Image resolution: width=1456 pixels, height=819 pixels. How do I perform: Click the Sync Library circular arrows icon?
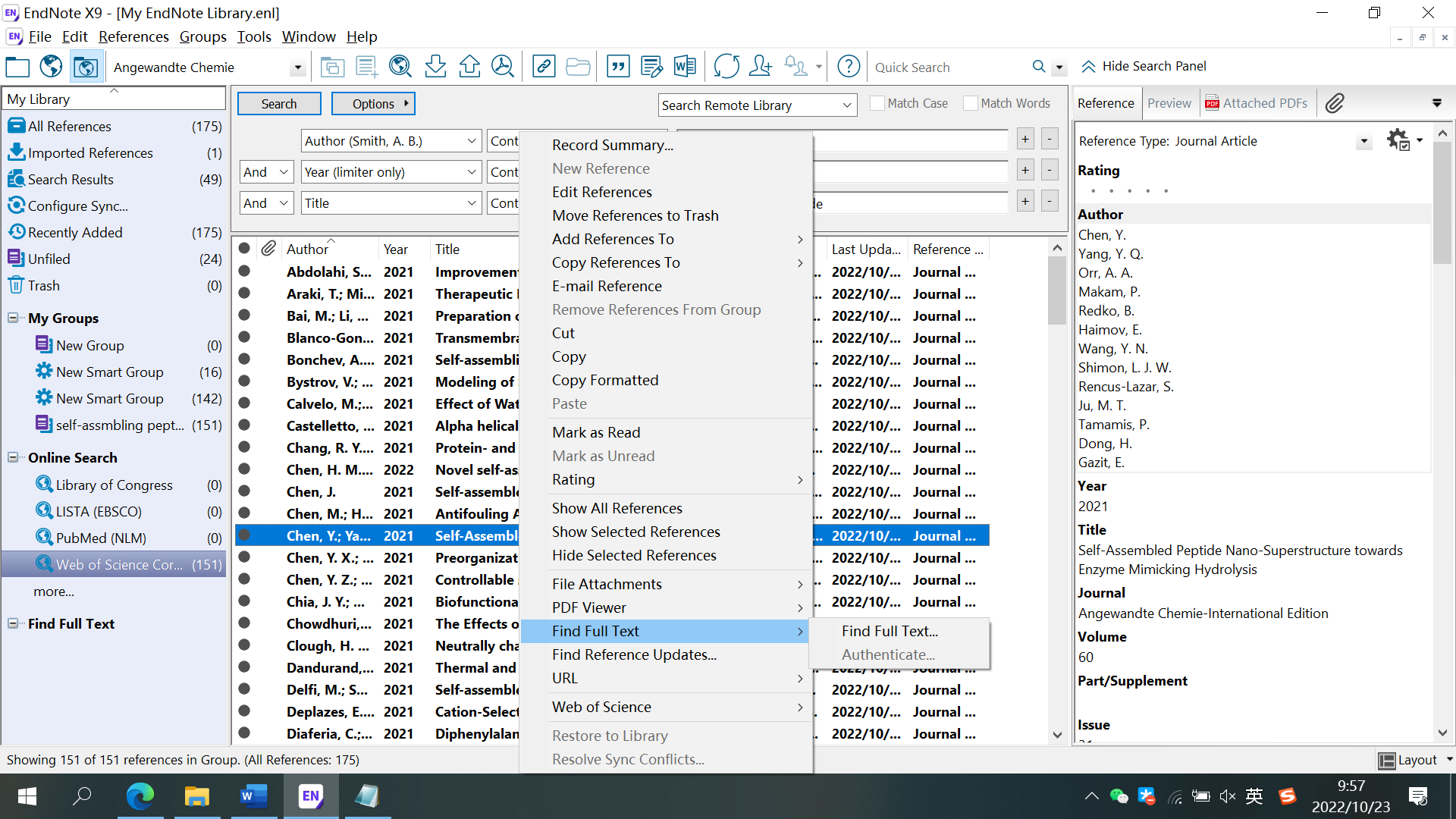click(x=726, y=67)
